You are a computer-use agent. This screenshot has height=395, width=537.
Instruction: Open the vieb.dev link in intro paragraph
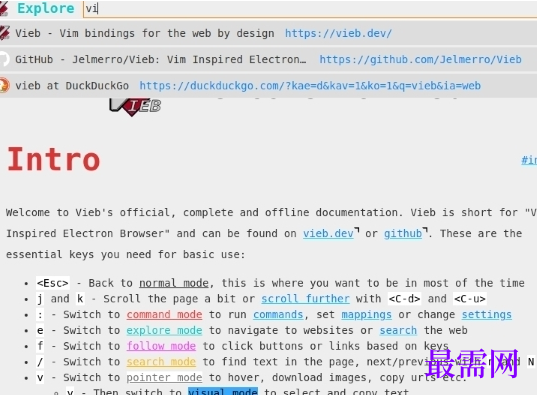point(328,234)
